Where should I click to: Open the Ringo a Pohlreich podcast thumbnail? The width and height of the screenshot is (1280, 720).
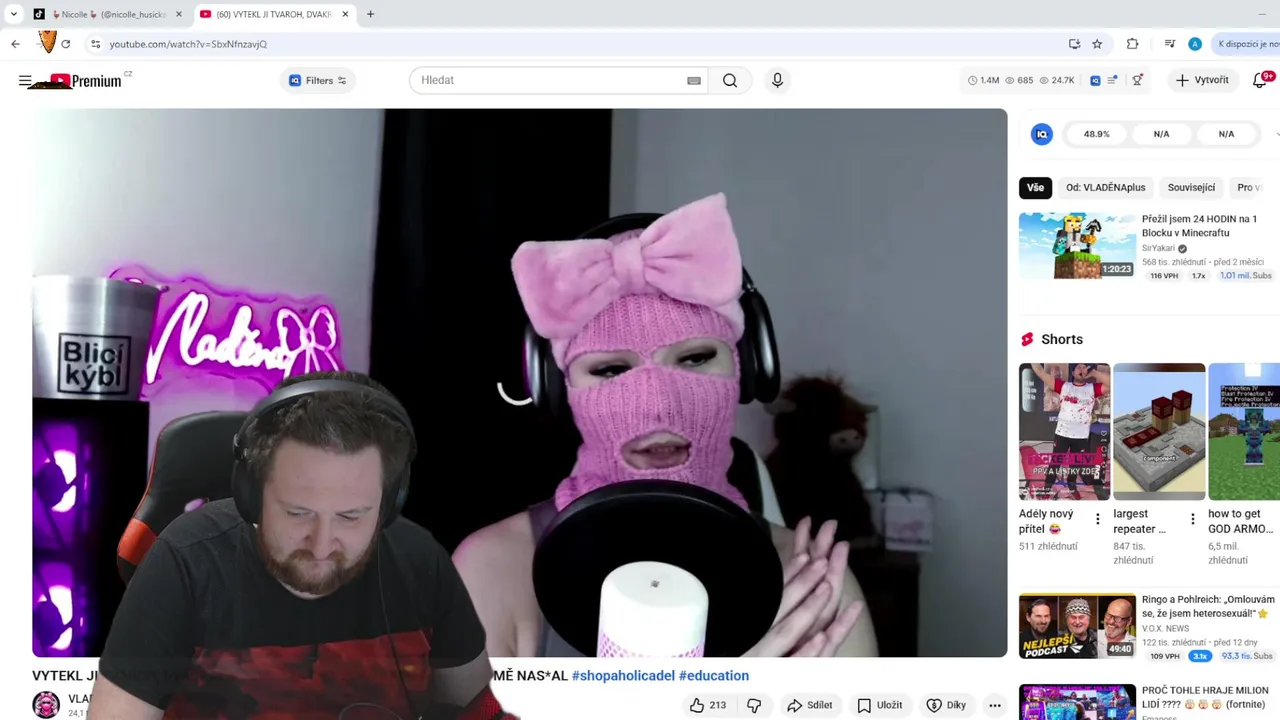pyautogui.click(x=1077, y=626)
